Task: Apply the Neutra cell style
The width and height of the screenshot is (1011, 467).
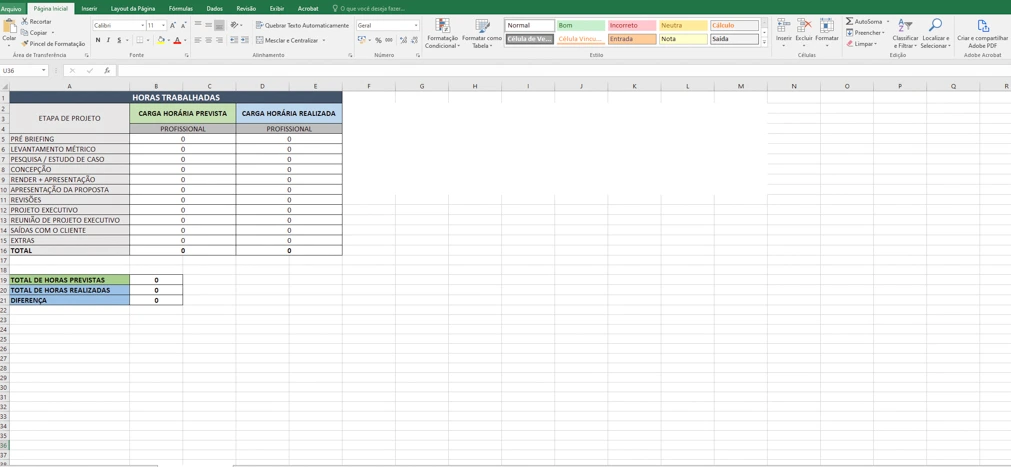Action: (x=683, y=25)
